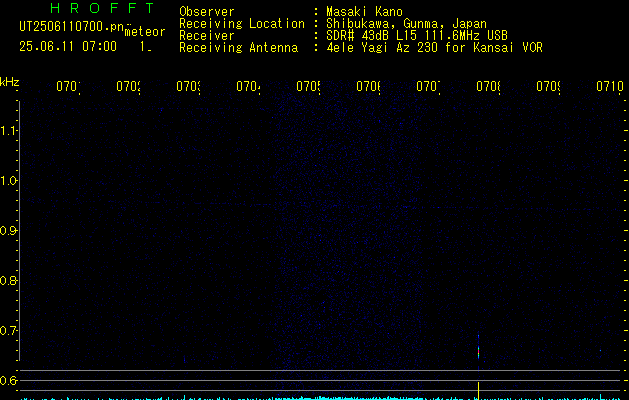This screenshot has height=400, width=629.
Task: Click the 0.8 kHz axis label
Action: 8,280
